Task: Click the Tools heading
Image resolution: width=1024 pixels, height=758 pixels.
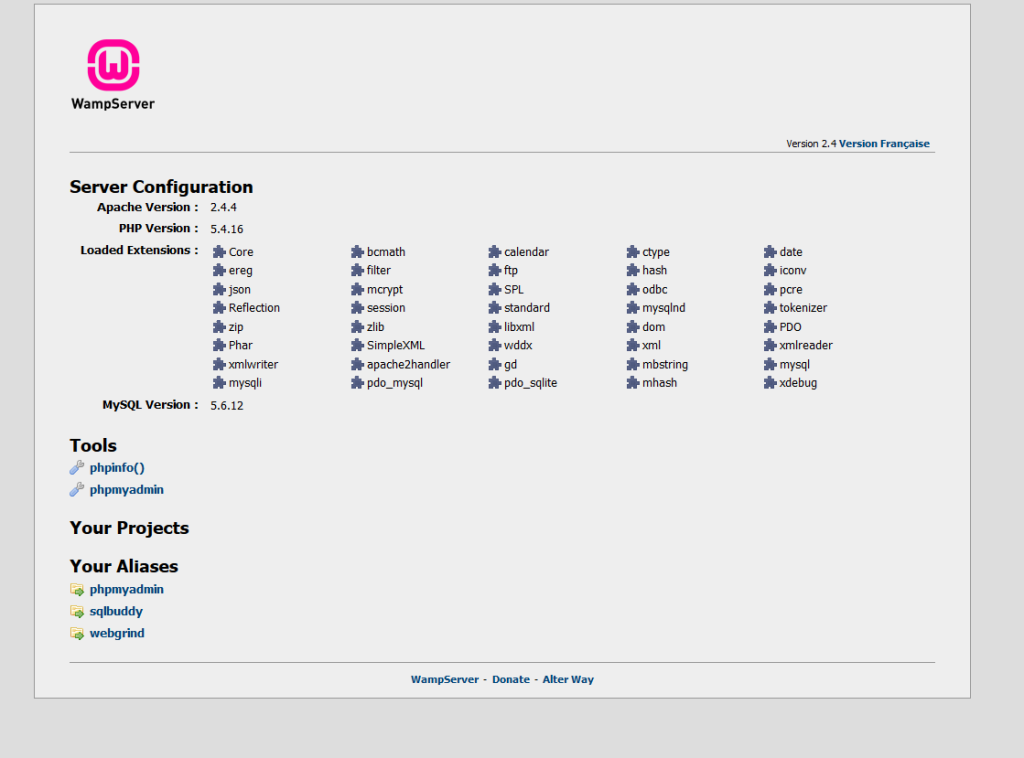Action: 93,445
